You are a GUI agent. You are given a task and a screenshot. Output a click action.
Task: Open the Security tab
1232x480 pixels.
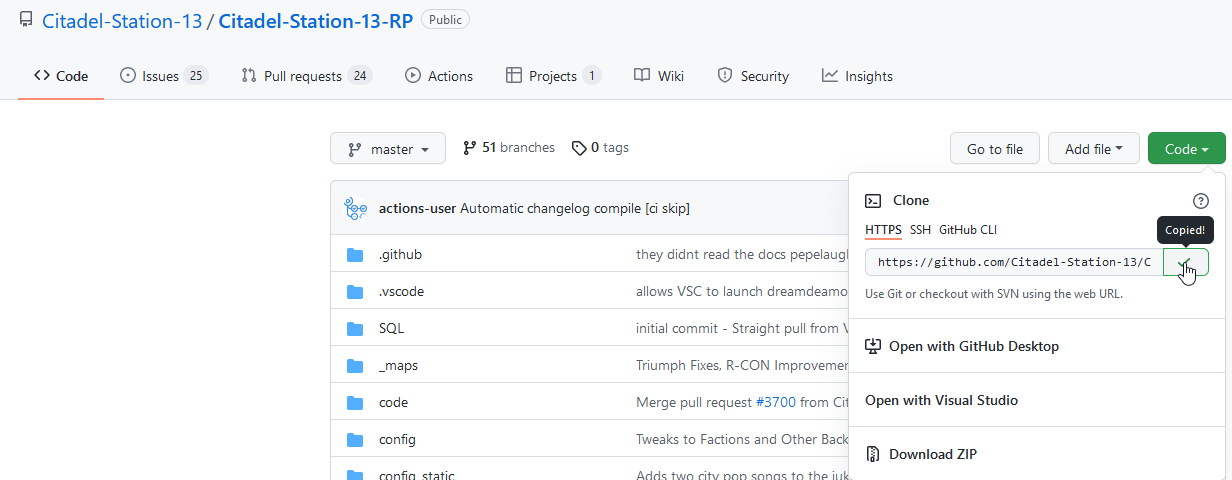coord(753,76)
